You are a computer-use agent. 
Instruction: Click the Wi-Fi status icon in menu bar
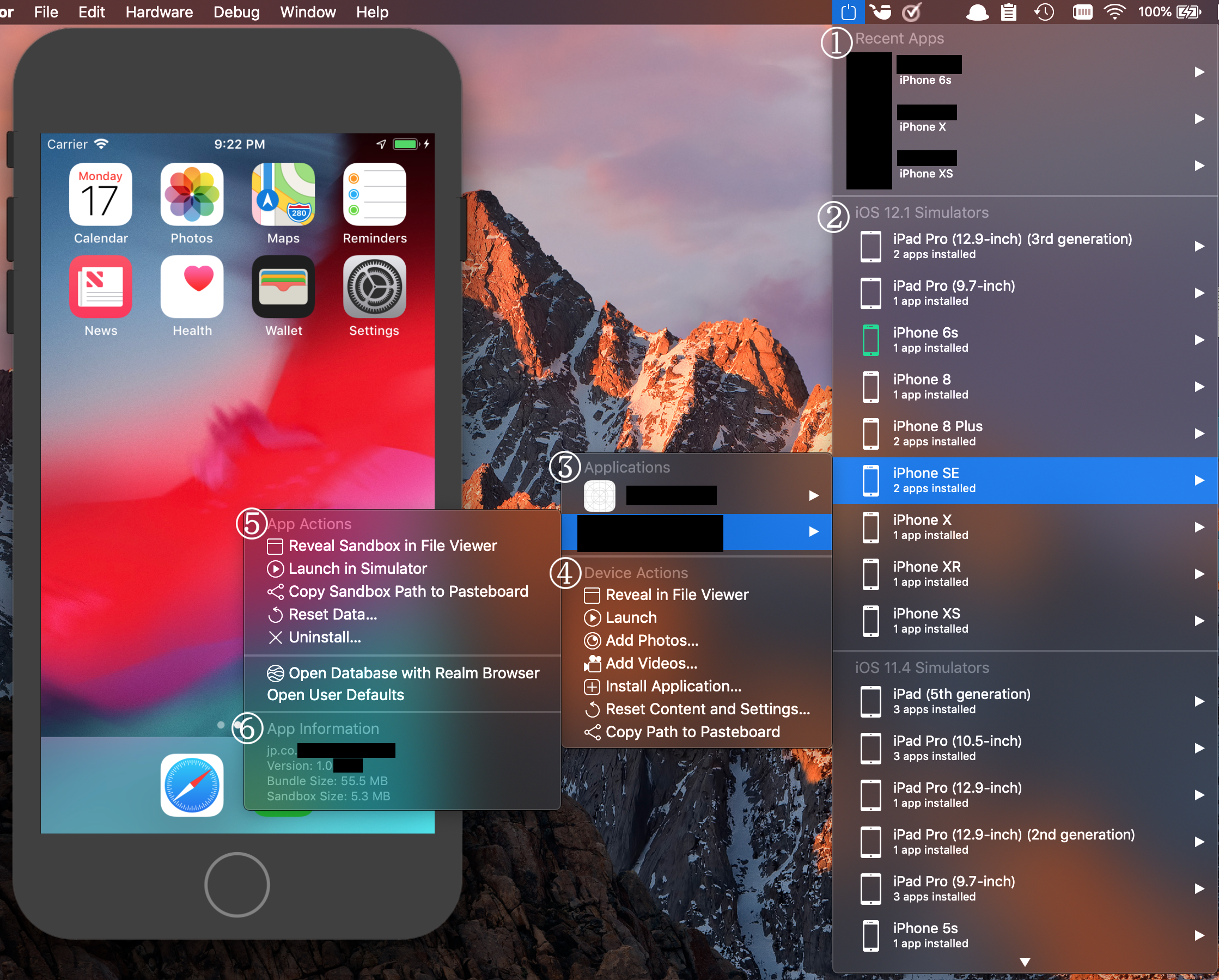coord(1114,12)
